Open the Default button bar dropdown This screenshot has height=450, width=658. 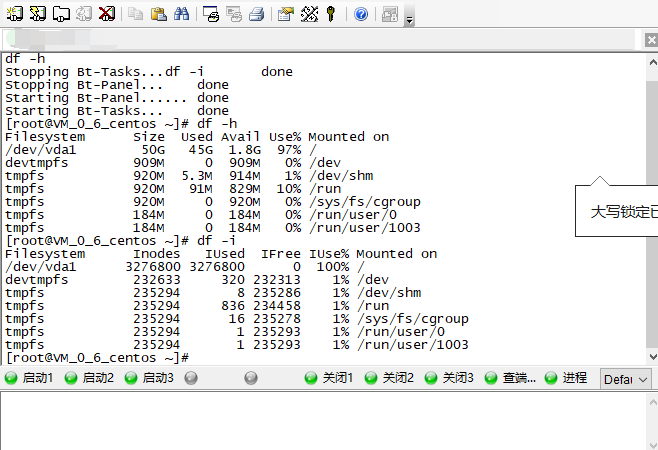click(x=626, y=379)
